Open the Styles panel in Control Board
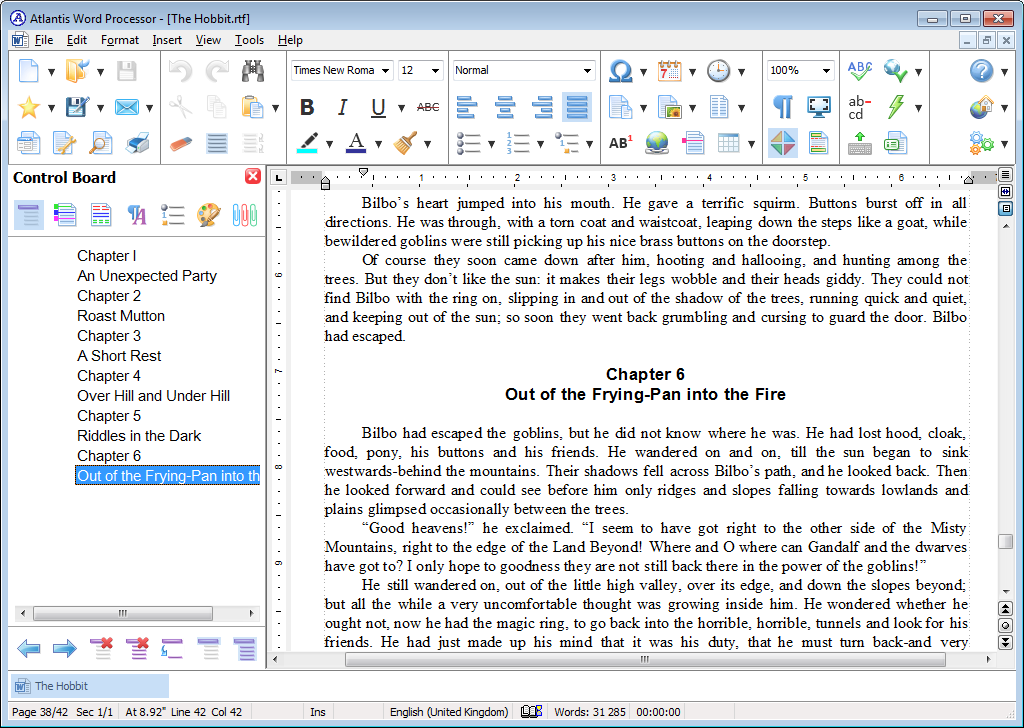The image size is (1024, 728). click(x=136, y=215)
